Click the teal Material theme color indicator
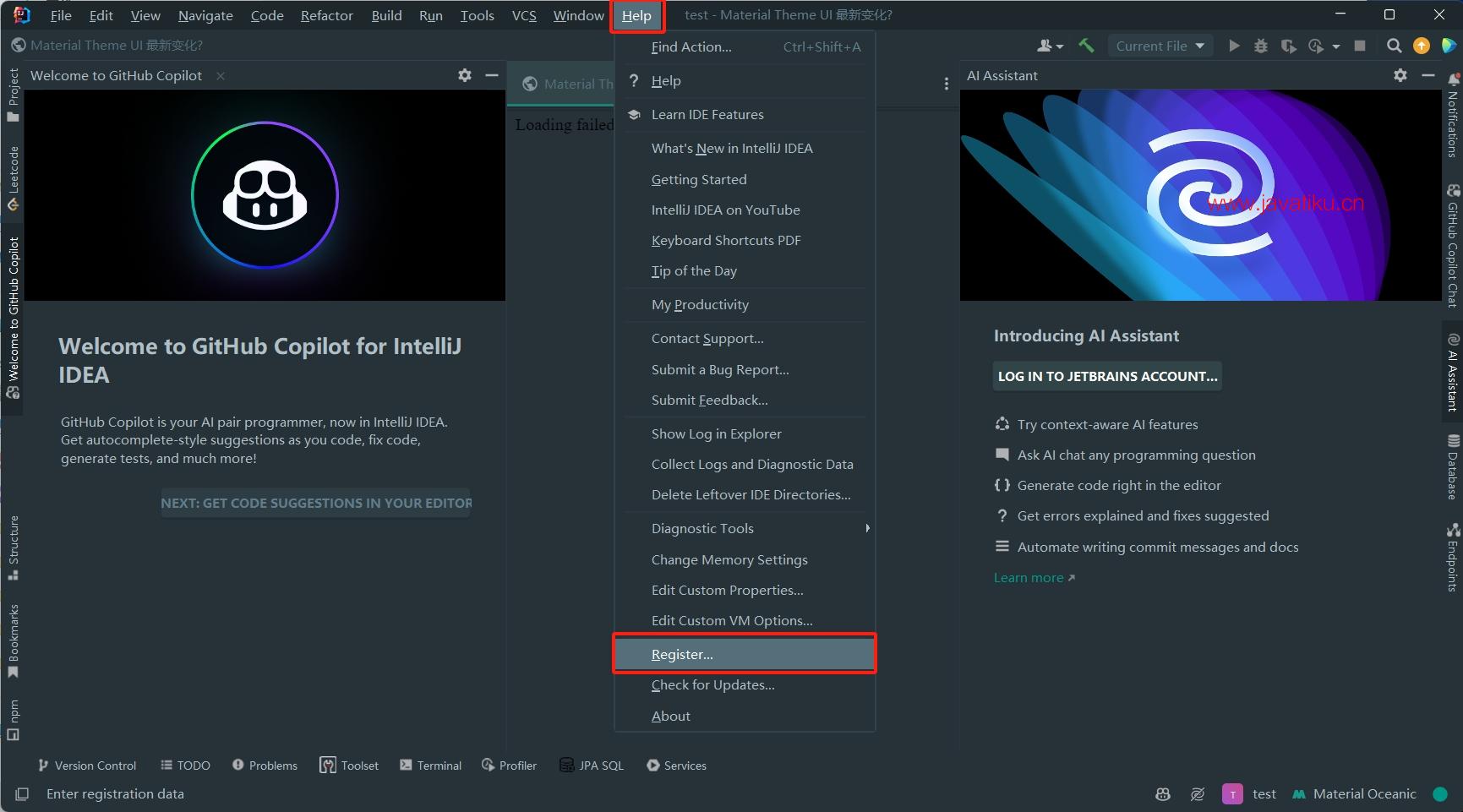The height and width of the screenshot is (812, 1463). (1440, 794)
